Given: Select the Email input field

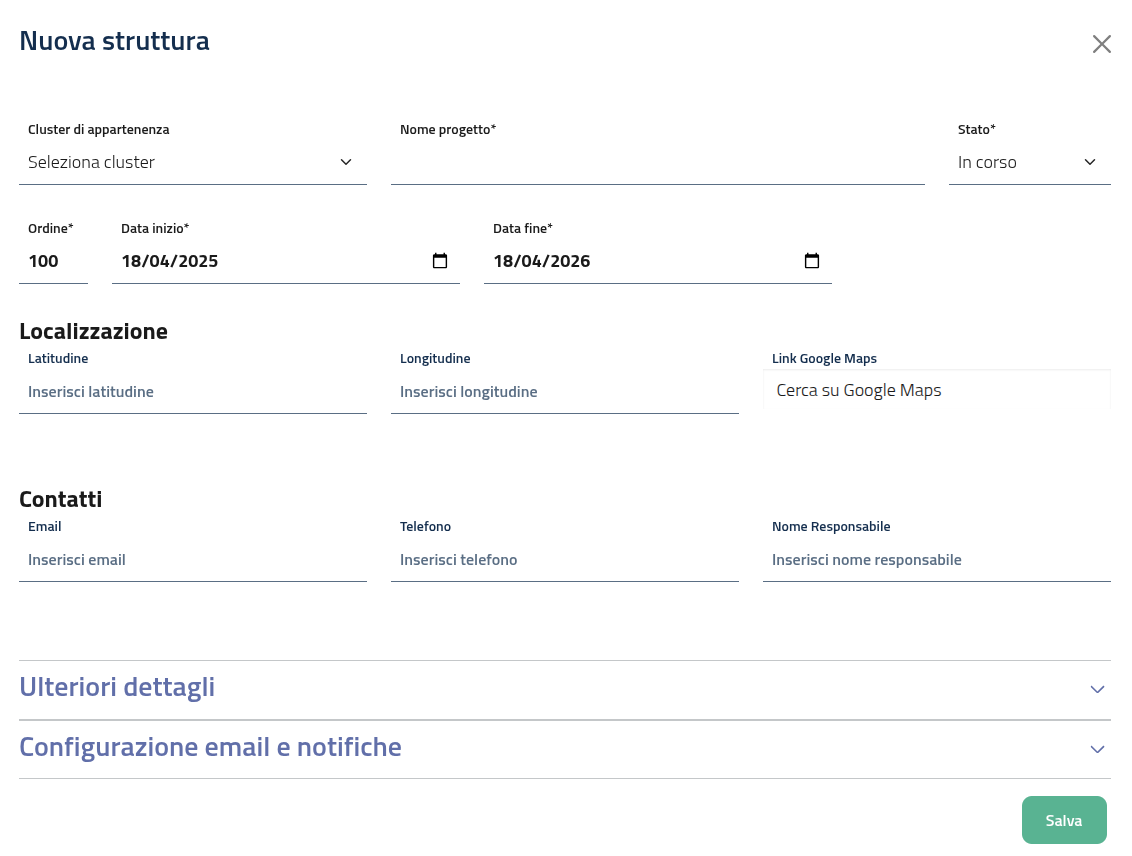Looking at the screenshot, I should click(192, 560).
